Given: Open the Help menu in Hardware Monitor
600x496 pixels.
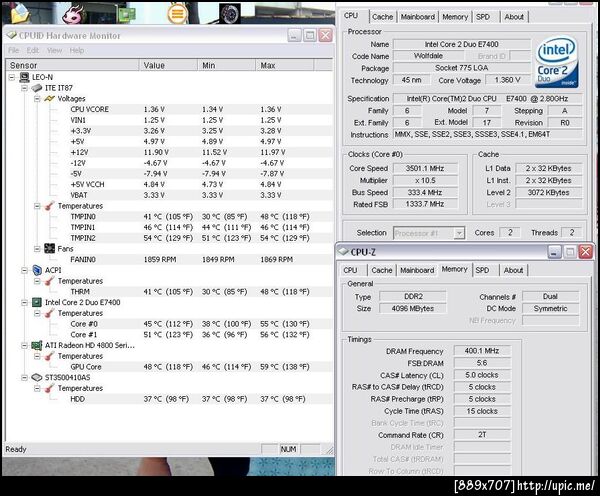Looking at the screenshot, I should pos(77,50).
